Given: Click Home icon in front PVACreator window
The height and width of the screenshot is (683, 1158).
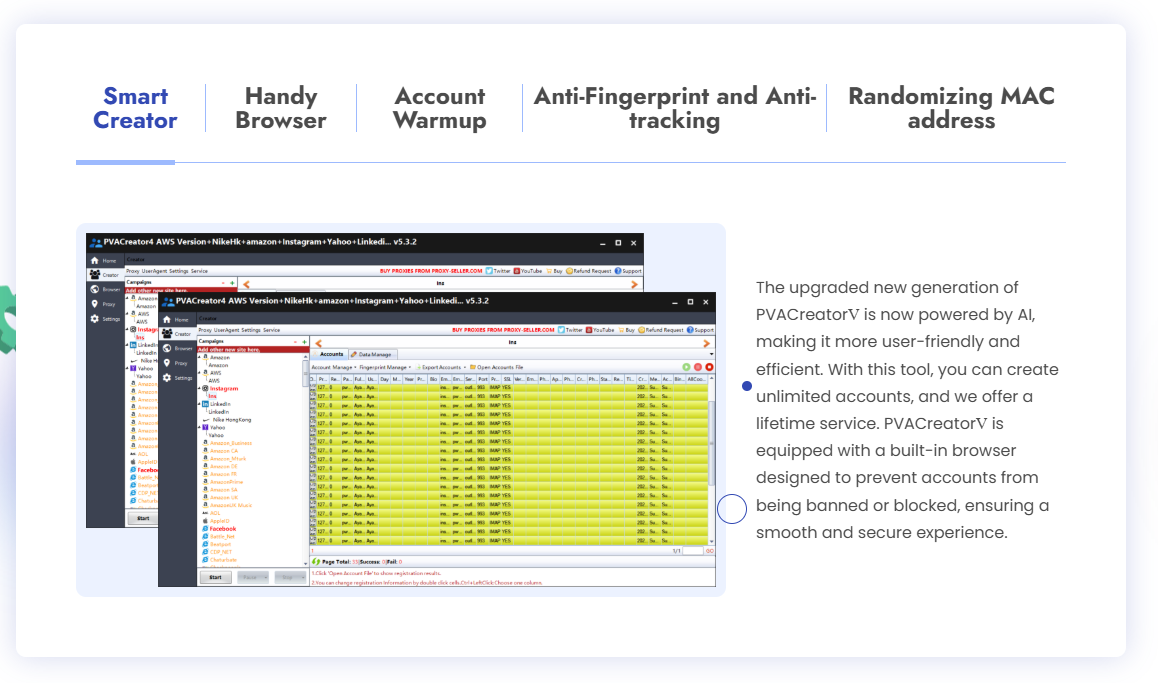Looking at the screenshot, I should point(167,320).
